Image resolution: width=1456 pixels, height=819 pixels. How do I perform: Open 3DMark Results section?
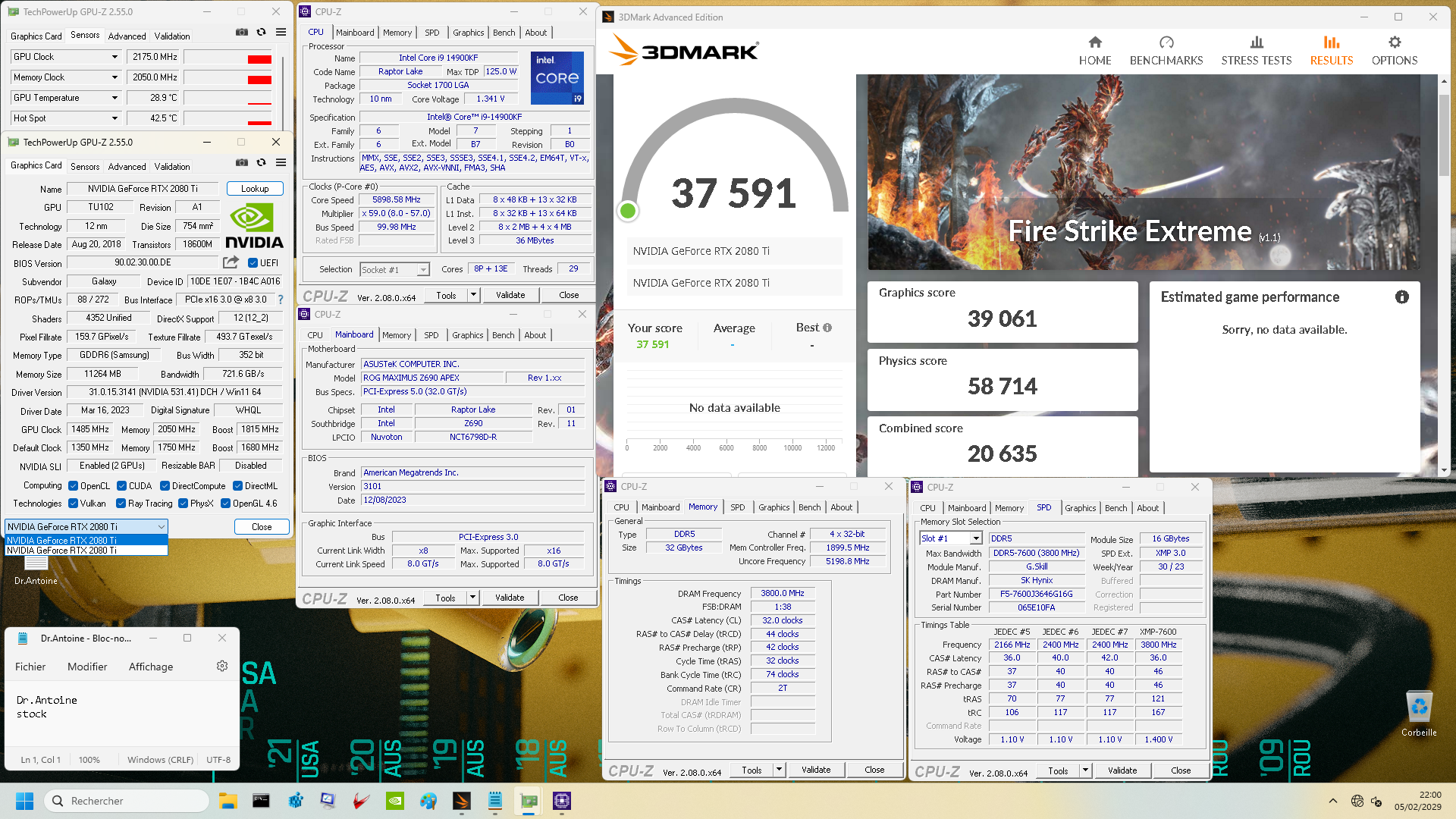coord(1331,51)
